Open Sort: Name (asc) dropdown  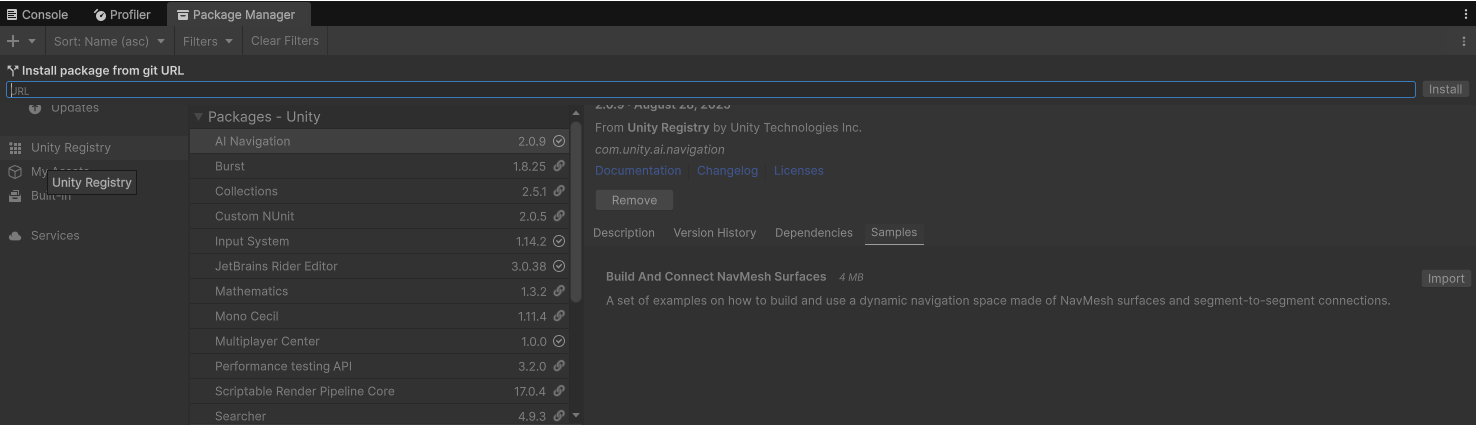point(109,41)
